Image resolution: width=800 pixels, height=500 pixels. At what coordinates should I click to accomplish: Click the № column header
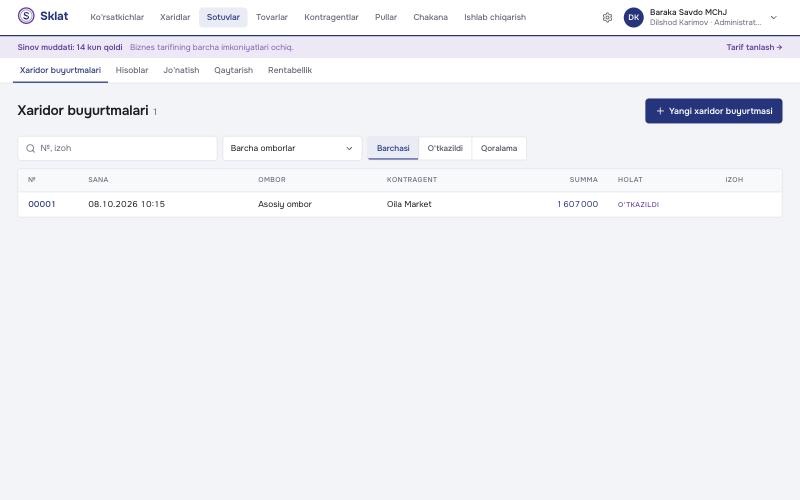pos(32,180)
